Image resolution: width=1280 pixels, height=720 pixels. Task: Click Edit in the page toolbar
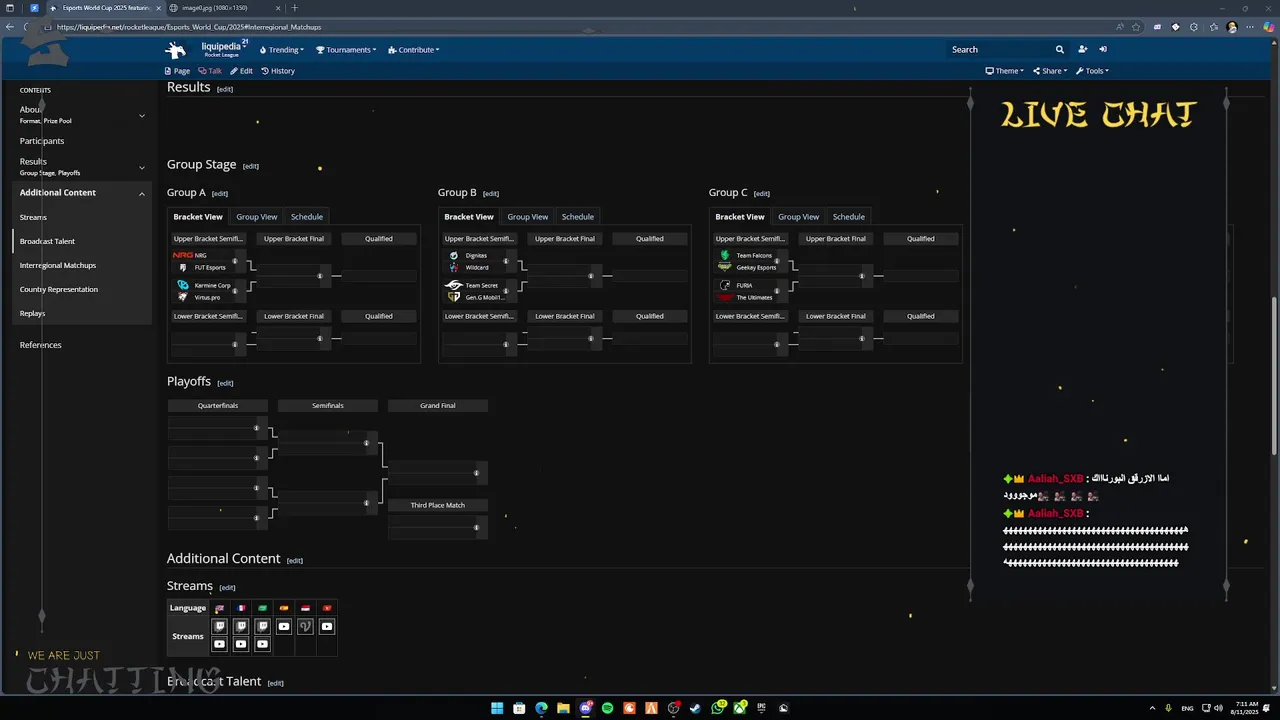coord(241,71)
